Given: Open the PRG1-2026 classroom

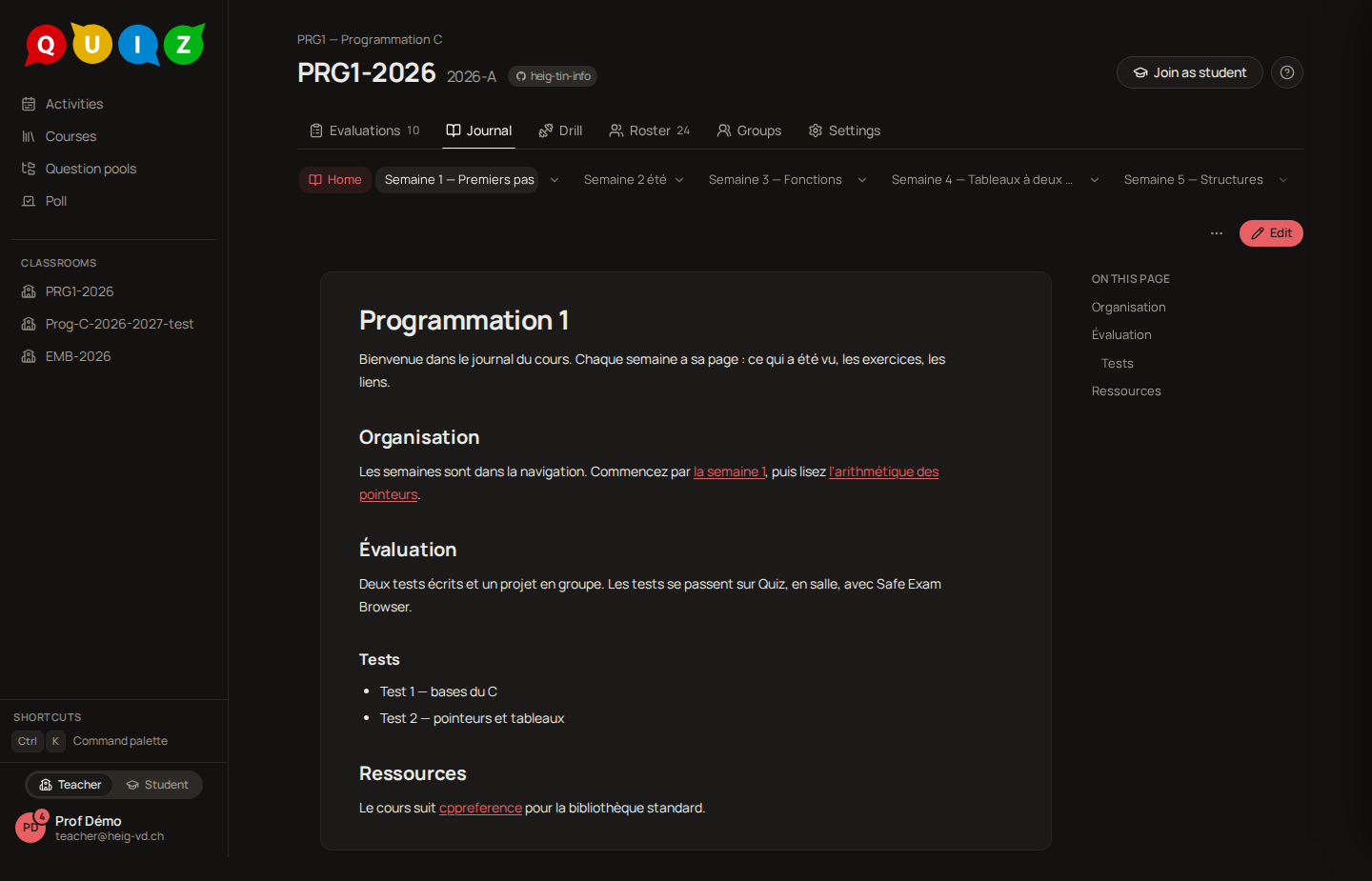Looking at the screenshot, I should 114,291.
